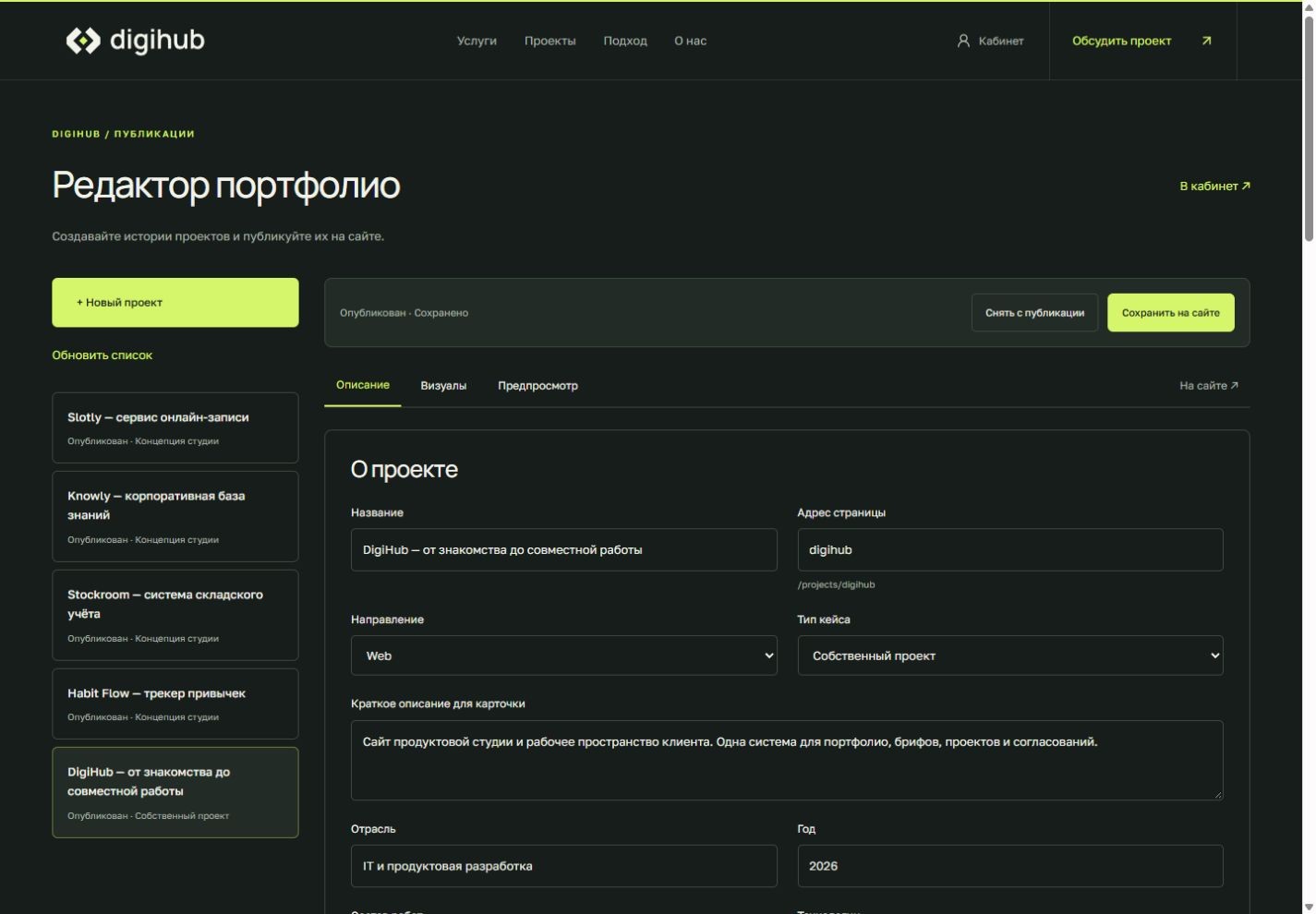Select the Knowly — корпоративная база знаний project
Image resolution: width=1316 pixels, height=914 pixels.
click(x=175, y=516)
